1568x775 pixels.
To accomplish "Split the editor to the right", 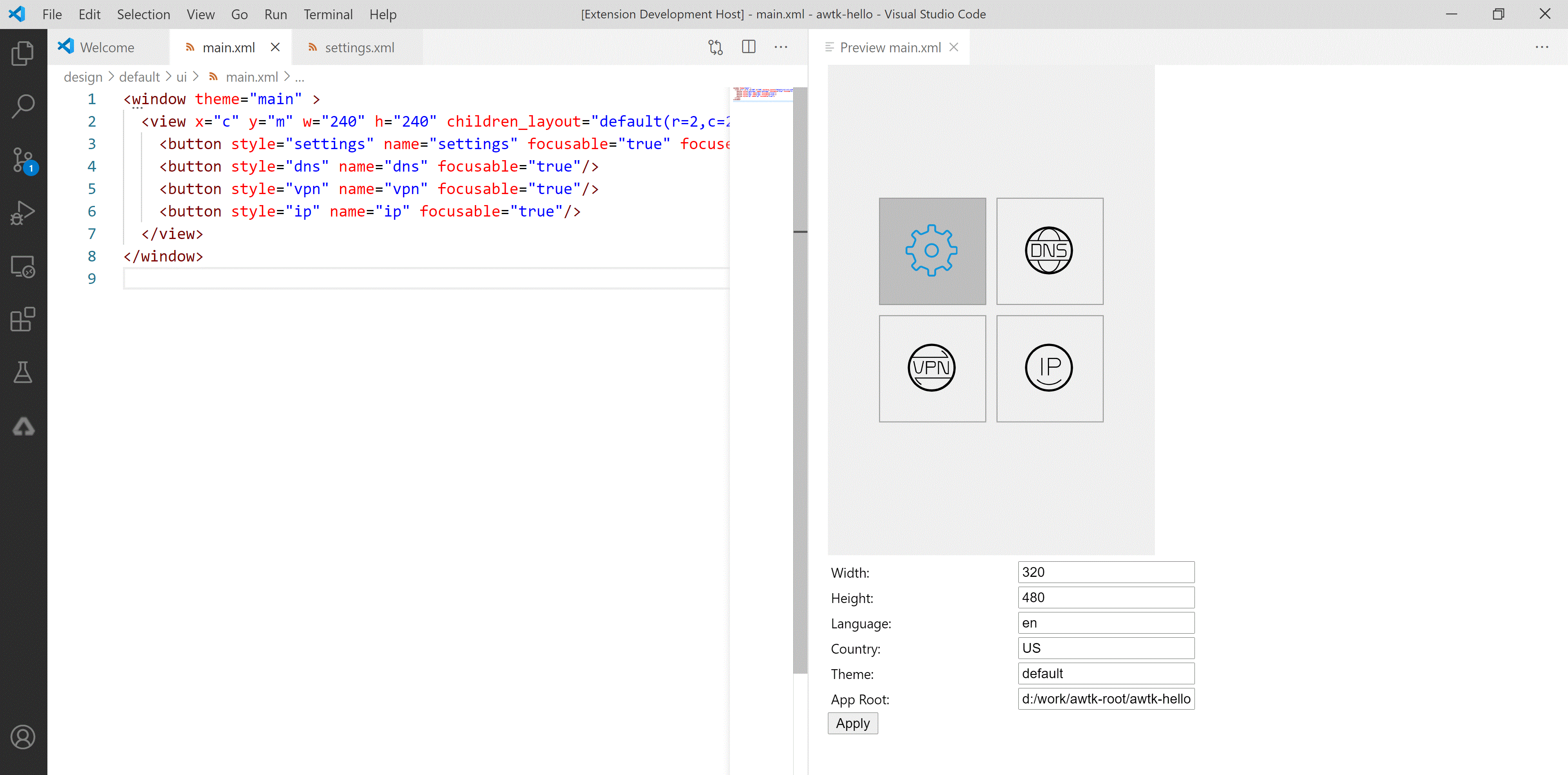I will [749, 47].
